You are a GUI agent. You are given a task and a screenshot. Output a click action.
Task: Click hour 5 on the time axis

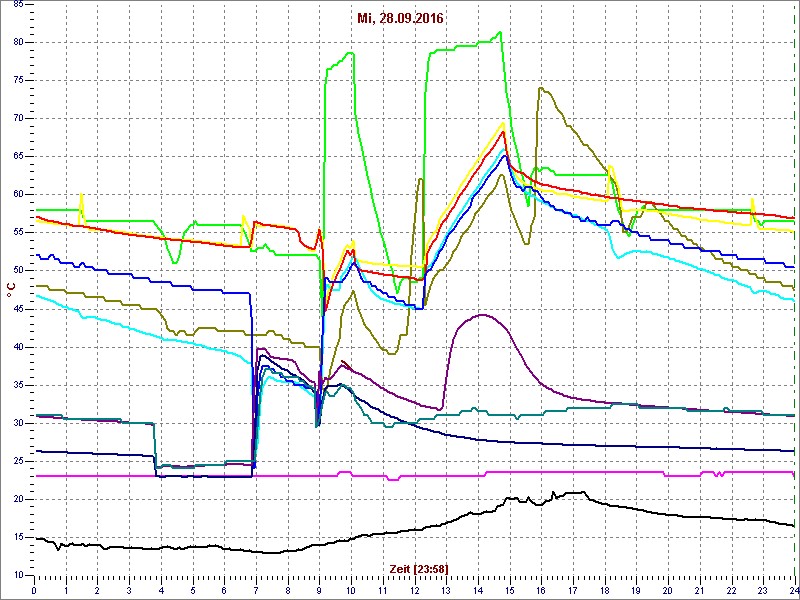(x=193, y=591)
